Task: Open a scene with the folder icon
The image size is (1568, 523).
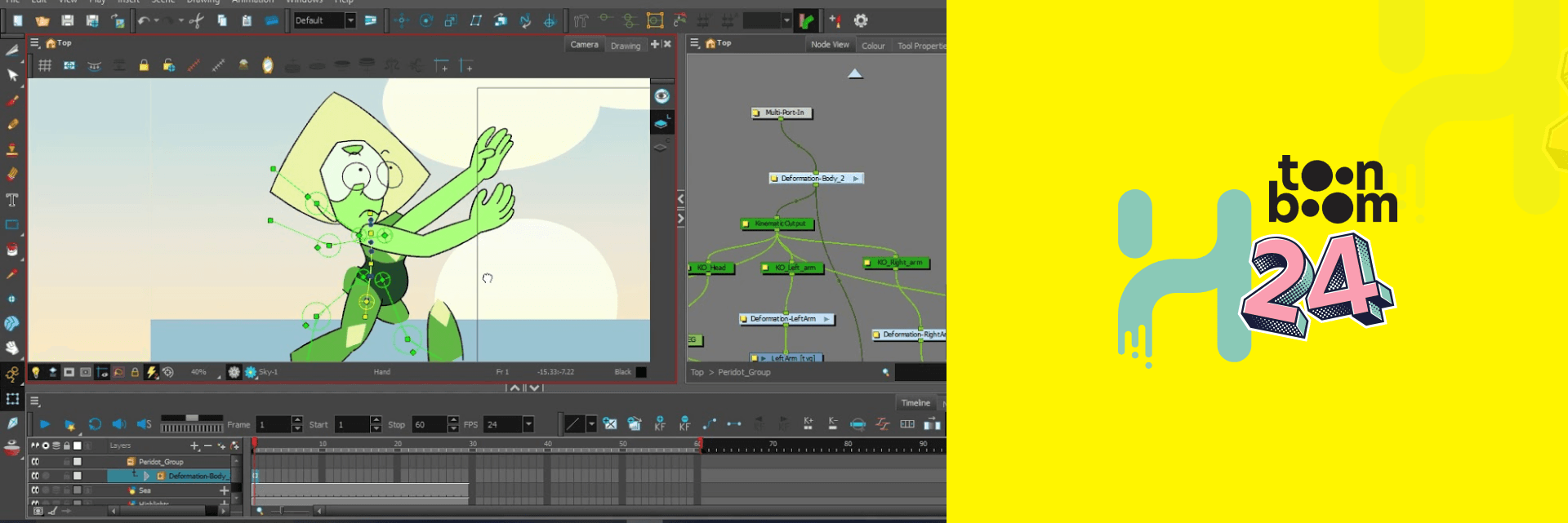Action: click(42, 21)
